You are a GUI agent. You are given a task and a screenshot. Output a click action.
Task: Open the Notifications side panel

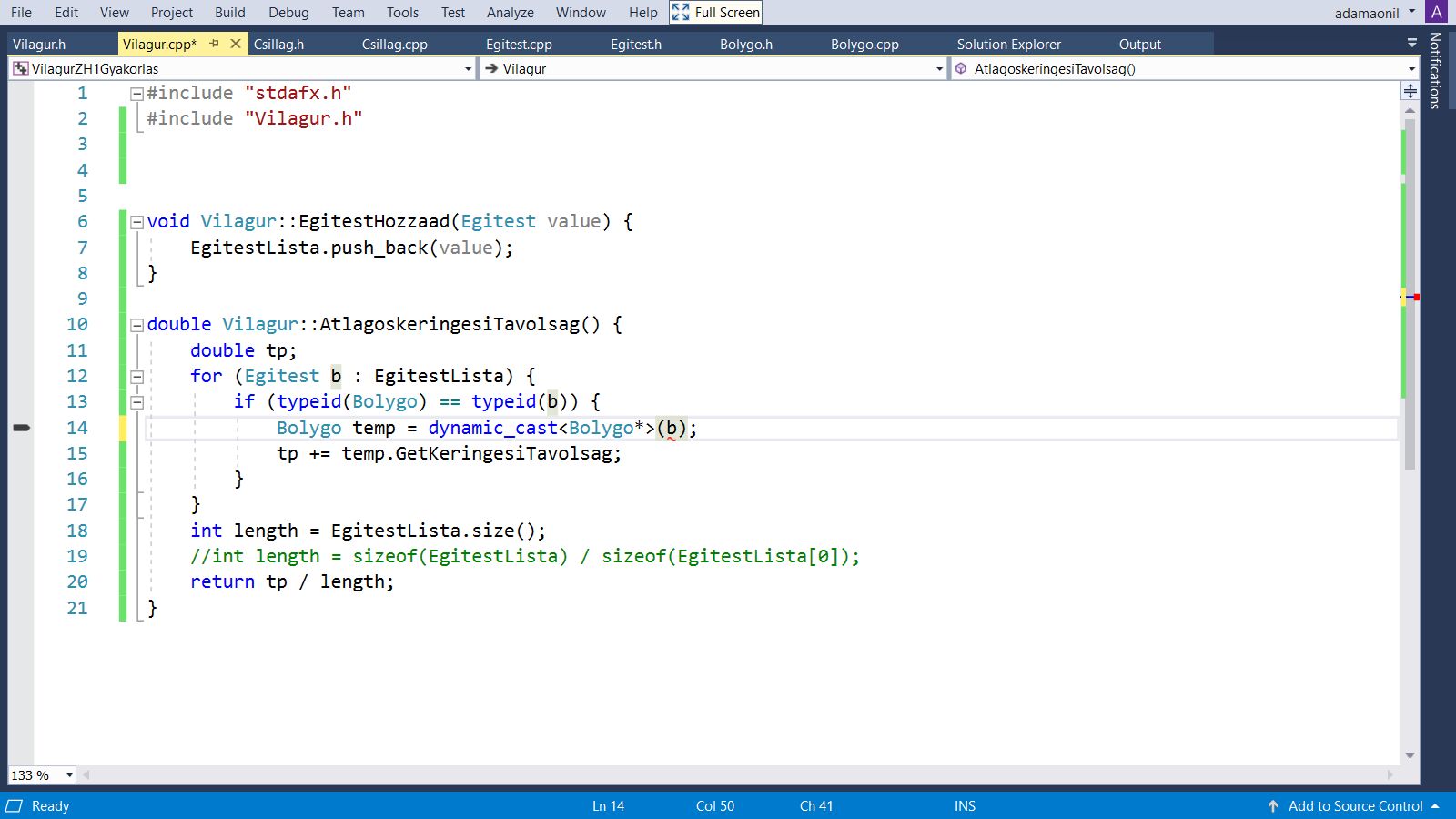click(1435, 70)
